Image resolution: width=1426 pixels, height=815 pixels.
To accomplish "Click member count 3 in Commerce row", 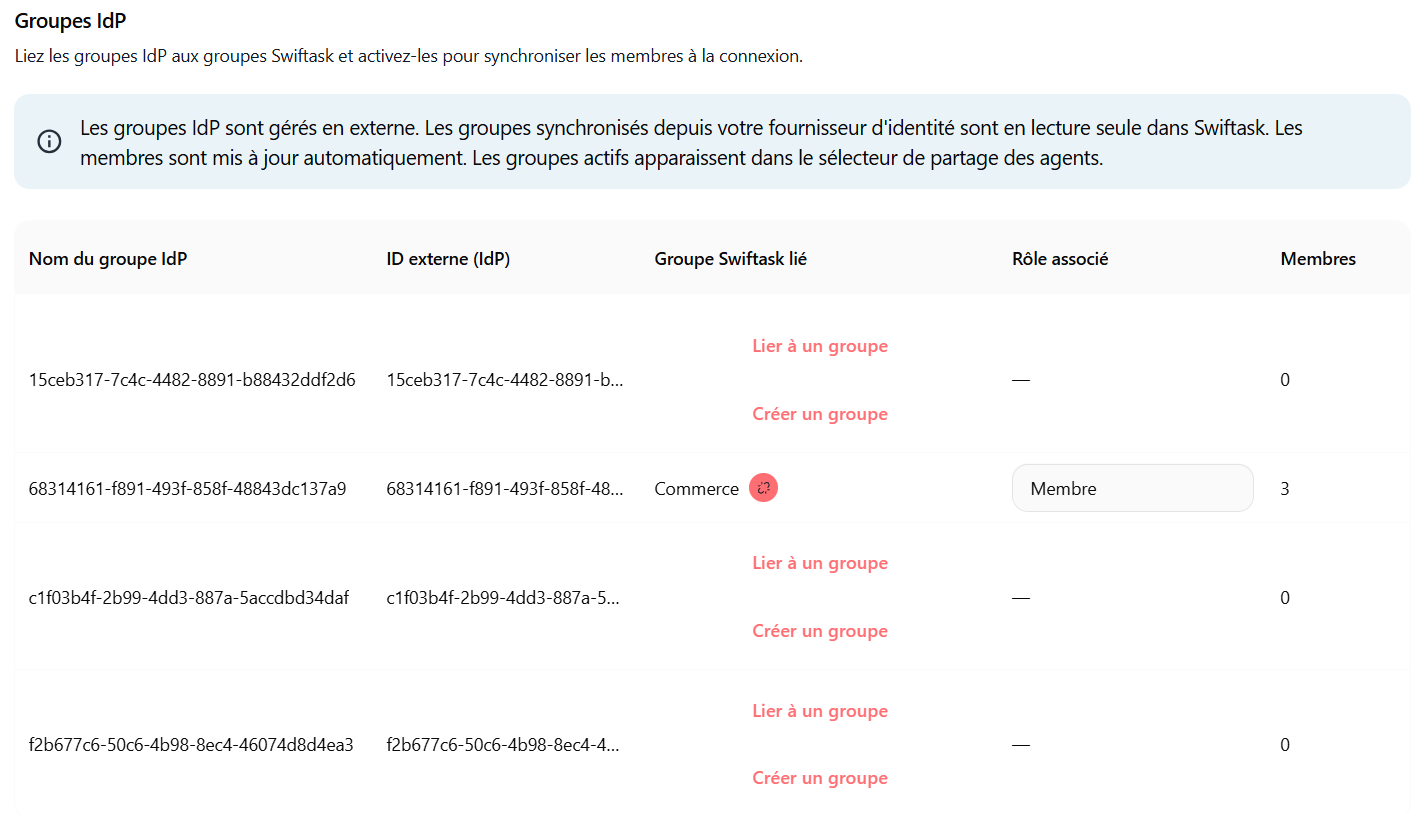I will pos(1285,489).
